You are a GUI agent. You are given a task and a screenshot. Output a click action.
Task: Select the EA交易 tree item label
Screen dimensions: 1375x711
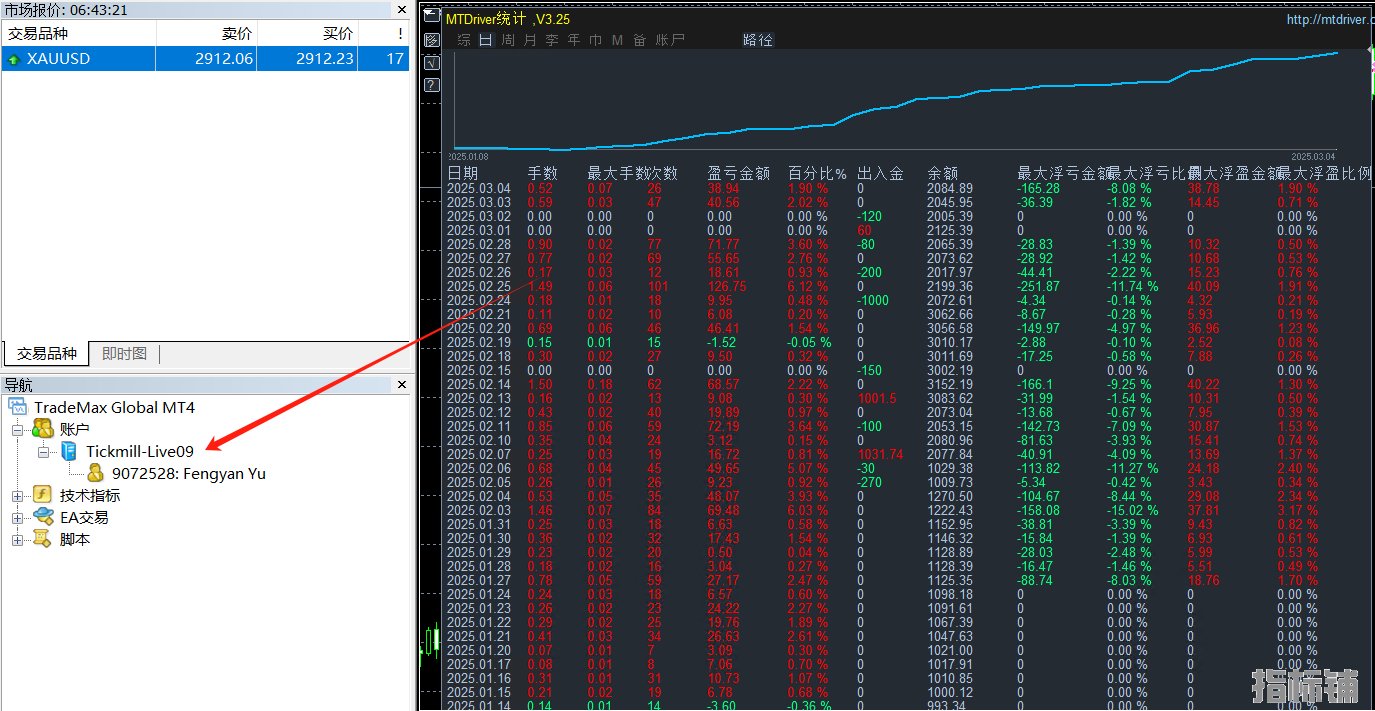point(84,517)
